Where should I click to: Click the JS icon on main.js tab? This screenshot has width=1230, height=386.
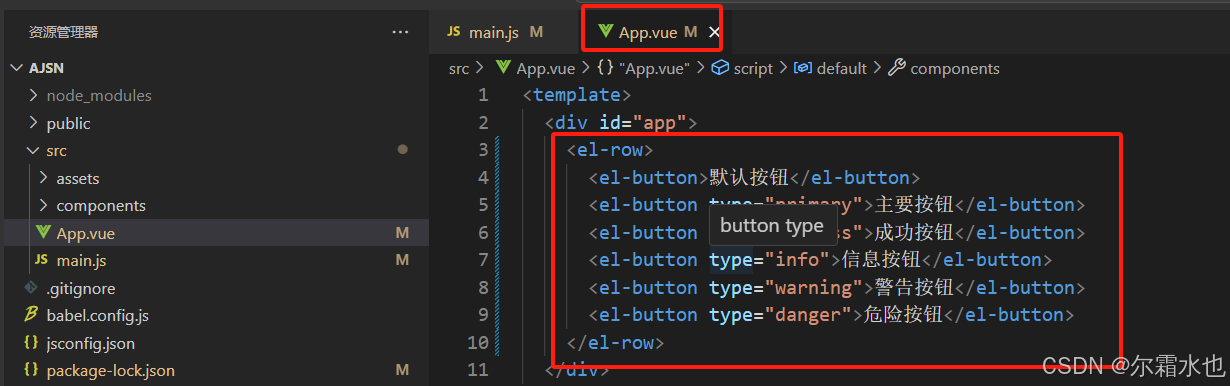click(454, 32)
